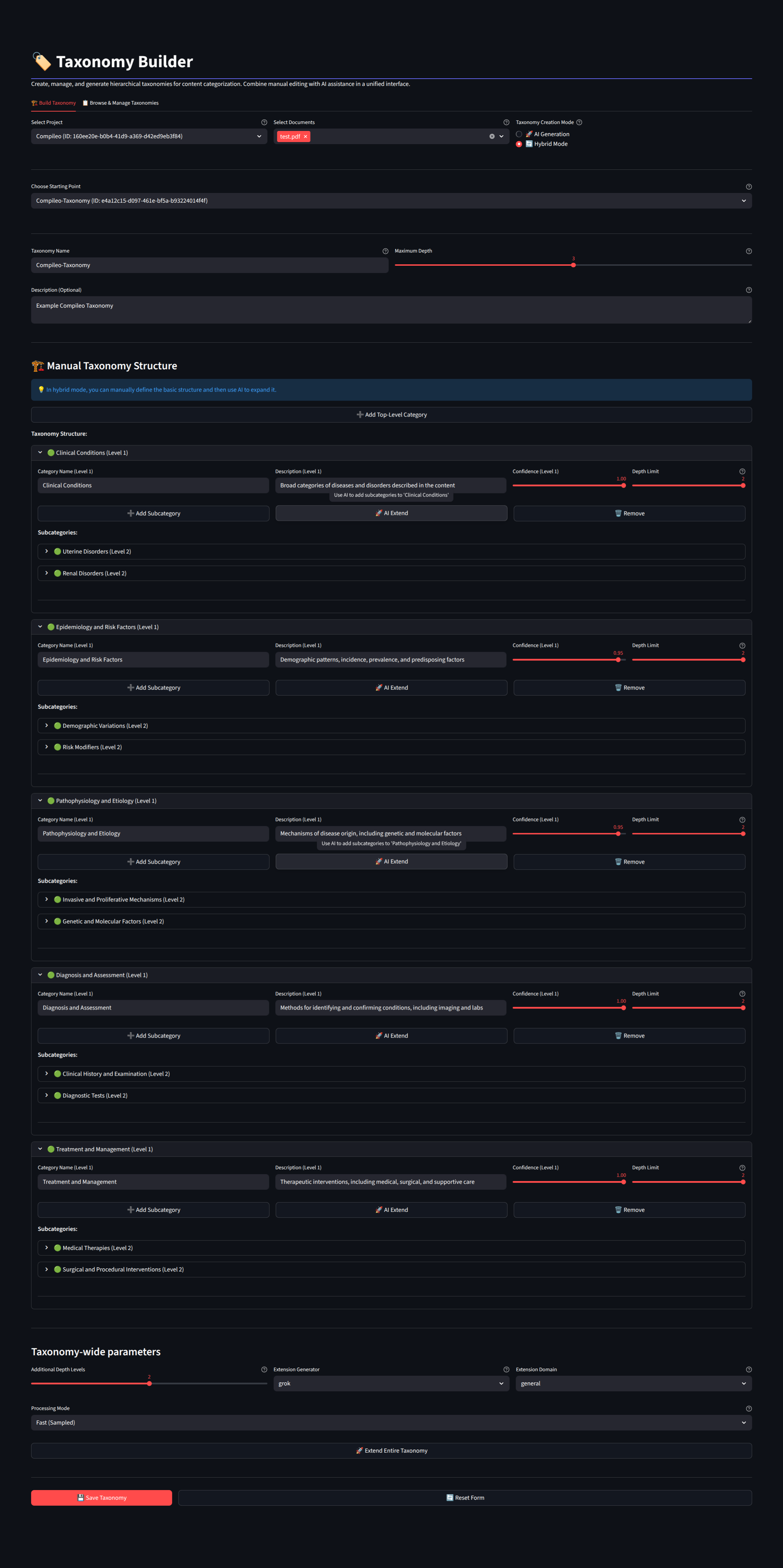This screenshot has height=1568, width=783.
Task: Click Depth Limit slider handle for Clinical Conditions
Action: click(743, 486)
